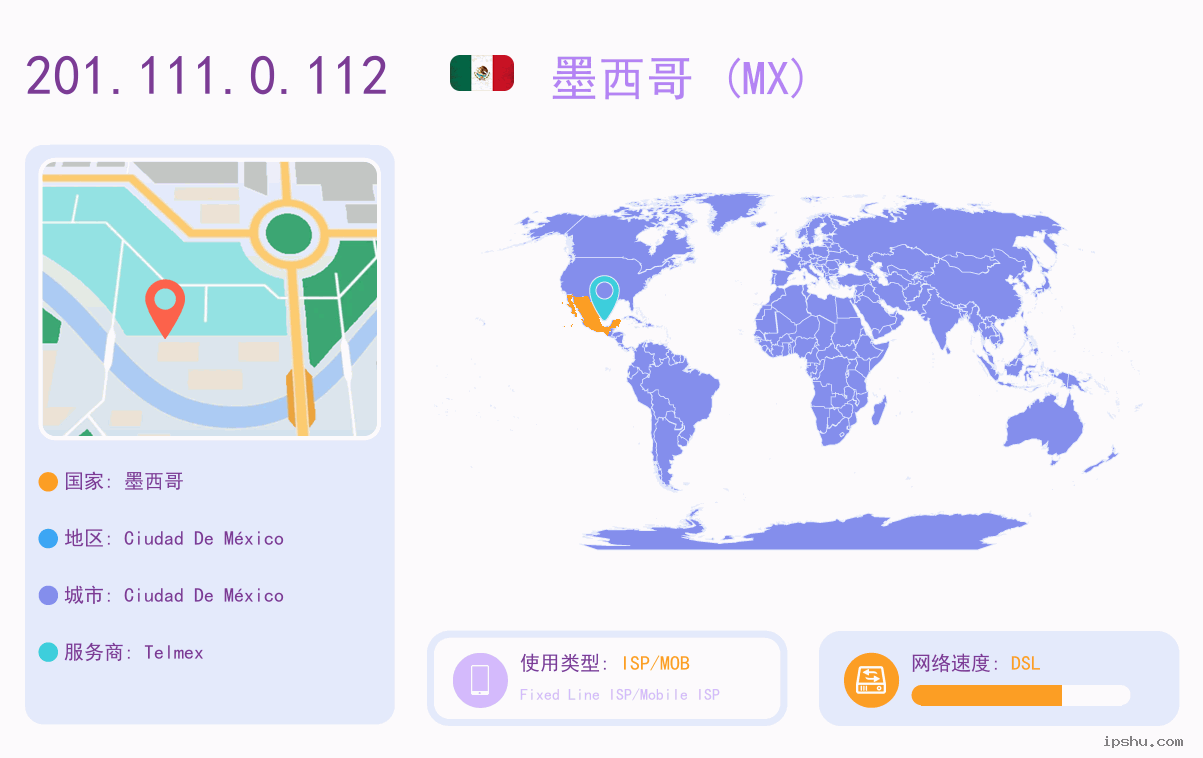Click the 国家: 墨西哥 text

[x=124, y=482]
